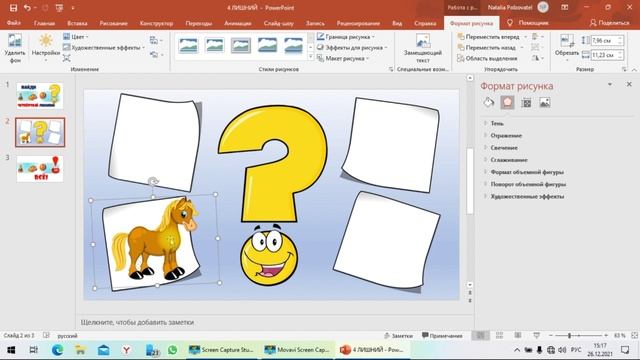
Task: Open Picture Effects (Эффекты для рисунка) dropdown
Action: pyautogui.click(x=352, y=47)
